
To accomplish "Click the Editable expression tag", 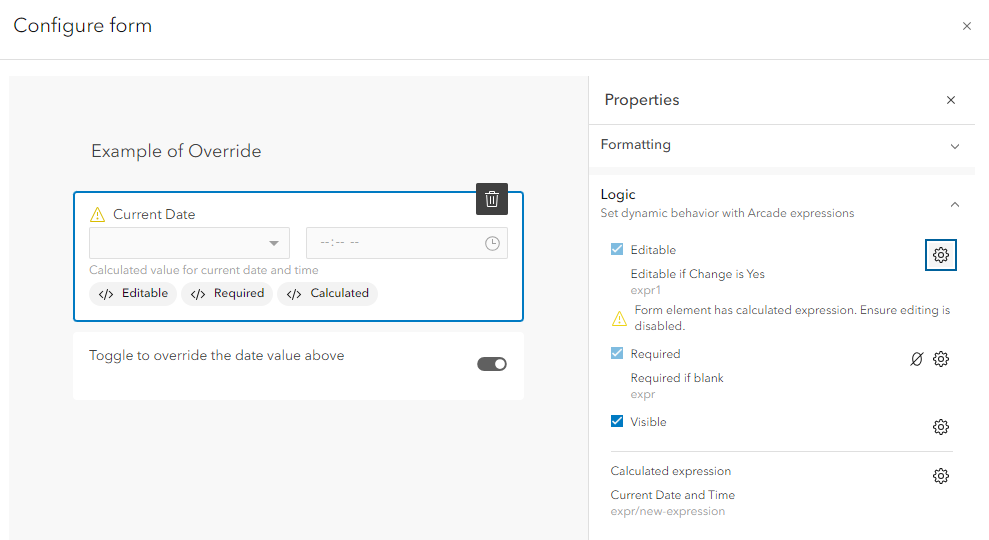I will tap(133, 294).
